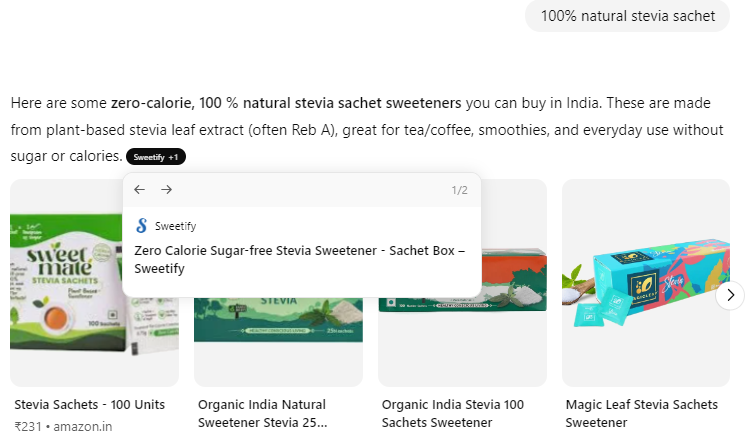
Task: Open Stevia Sachets - 100 Units title
Action: 90,405
